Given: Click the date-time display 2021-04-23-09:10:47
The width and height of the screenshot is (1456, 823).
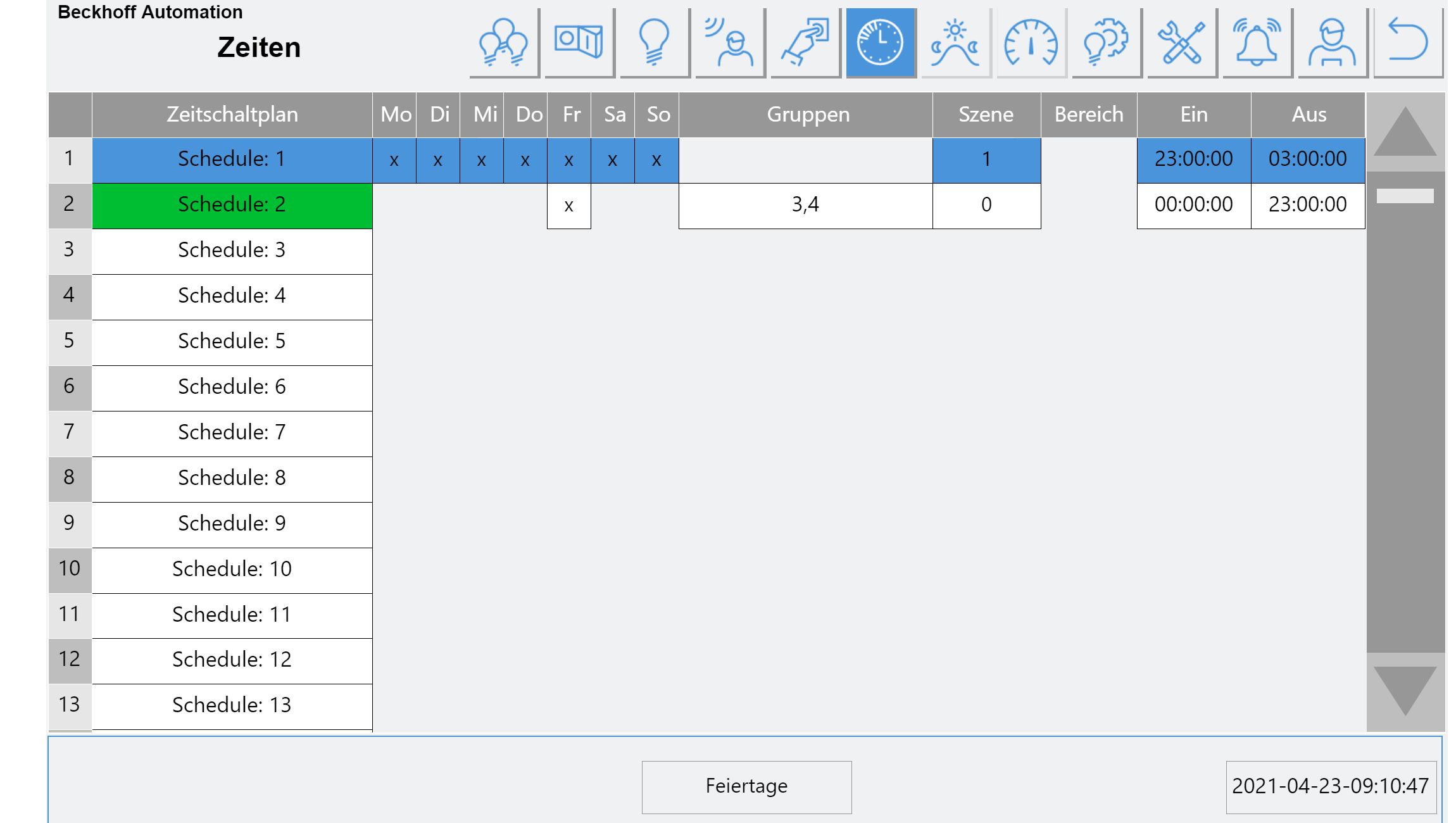Looking at the screenshot, I should point(1331,787).
